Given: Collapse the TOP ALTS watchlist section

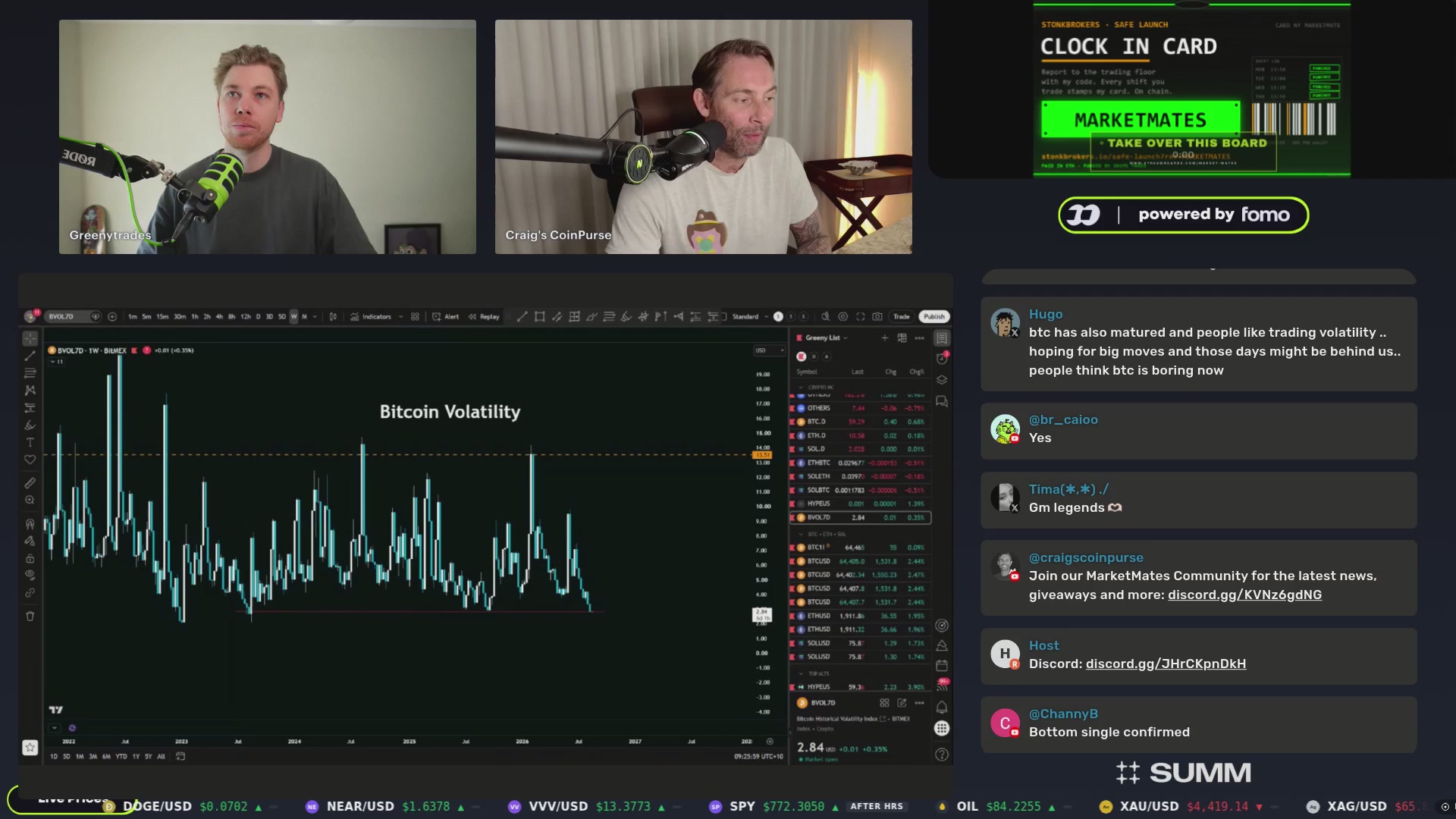Looking at the screenshot, I should coord(801,673).
